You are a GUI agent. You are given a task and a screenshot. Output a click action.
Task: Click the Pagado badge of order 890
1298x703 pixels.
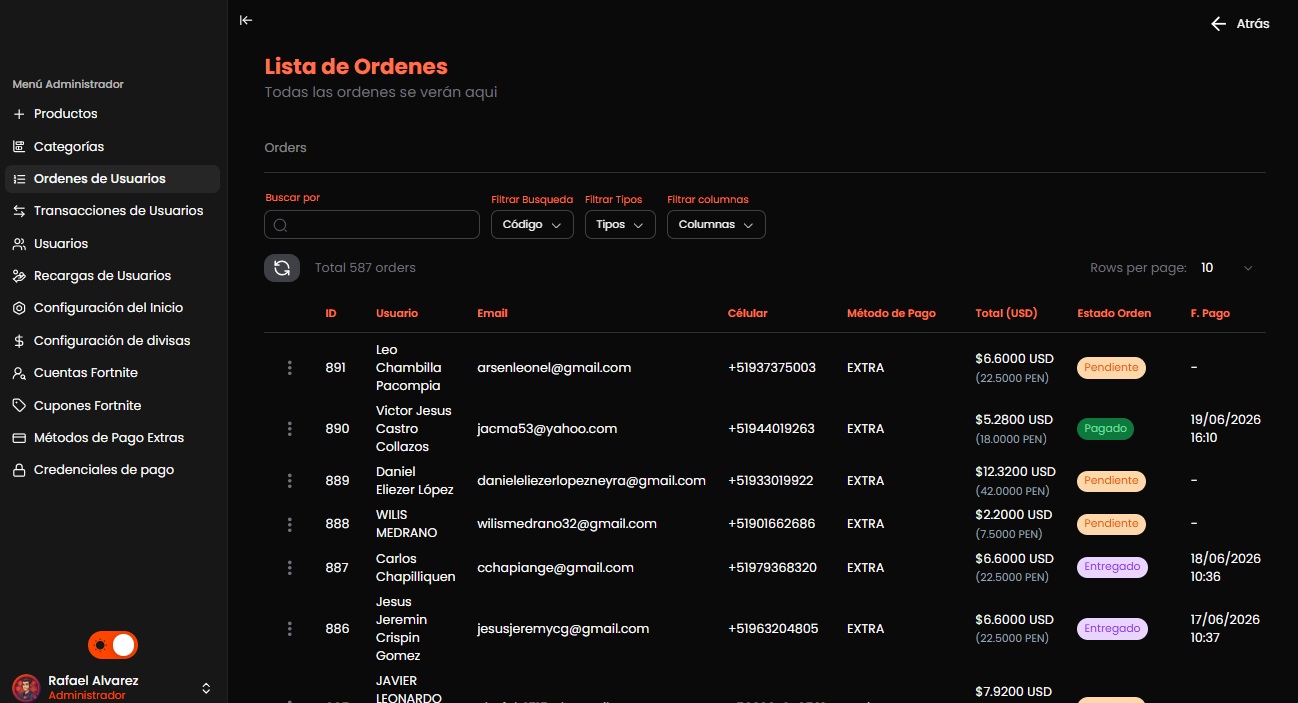(x=1105, y=429)
